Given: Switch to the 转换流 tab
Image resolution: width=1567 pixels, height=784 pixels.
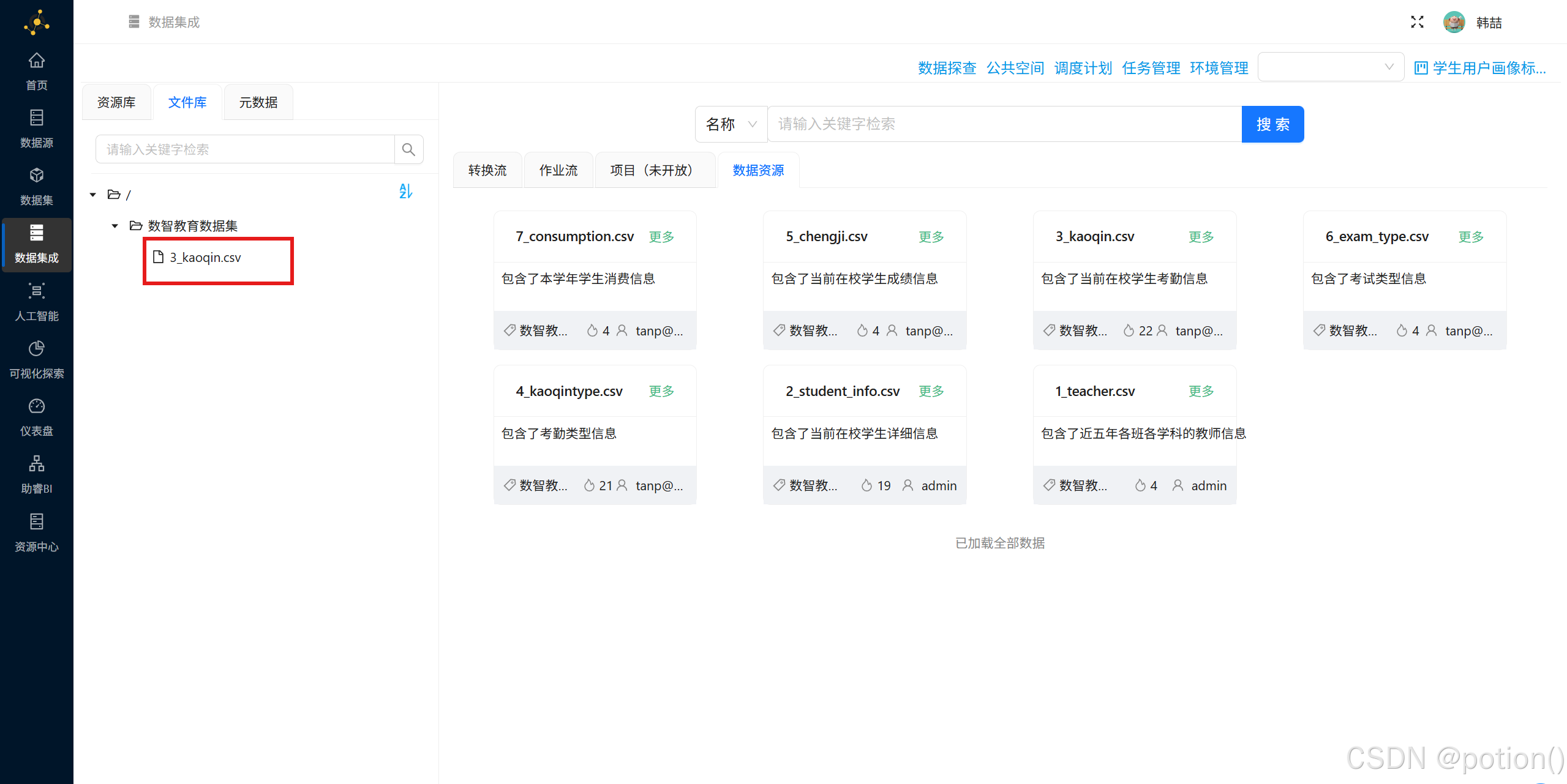Looking at the screenshot, I should coord(487,170).
